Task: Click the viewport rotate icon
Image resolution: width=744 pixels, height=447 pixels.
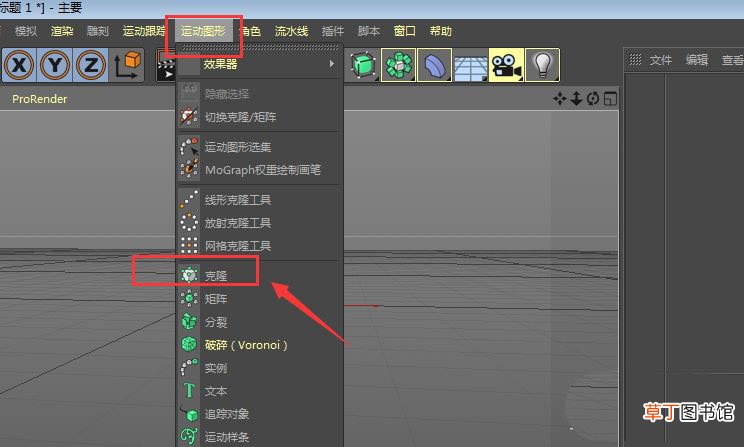Action: click(x=593, y=99)
